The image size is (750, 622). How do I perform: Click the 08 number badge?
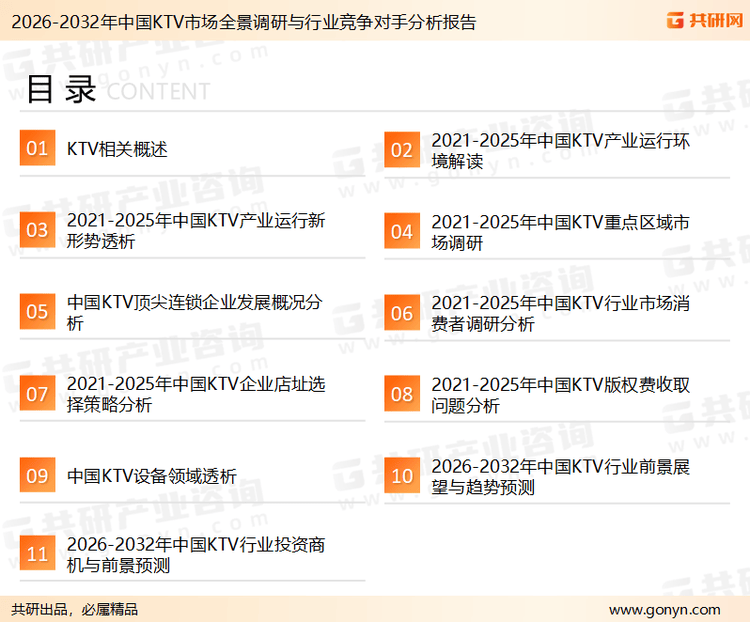click(x=402, y=394)
